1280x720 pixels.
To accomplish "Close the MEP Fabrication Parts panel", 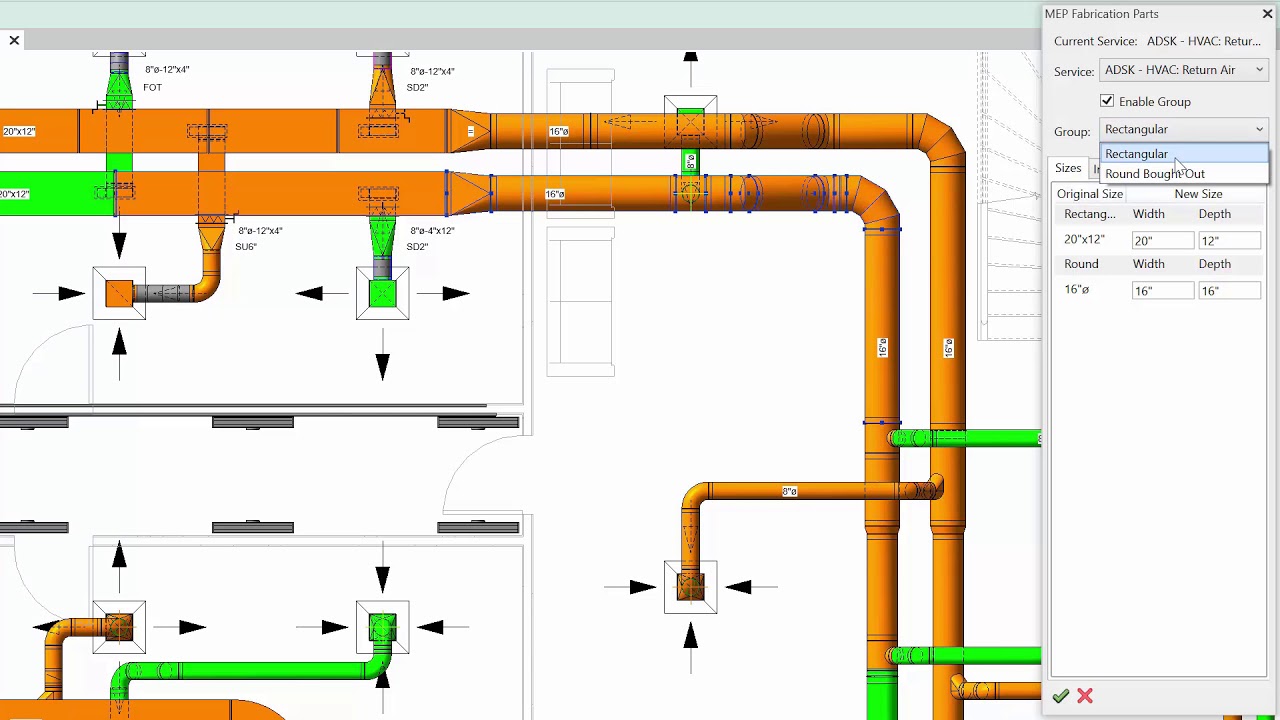I will pyautogui.click(x=1267, y=14).
